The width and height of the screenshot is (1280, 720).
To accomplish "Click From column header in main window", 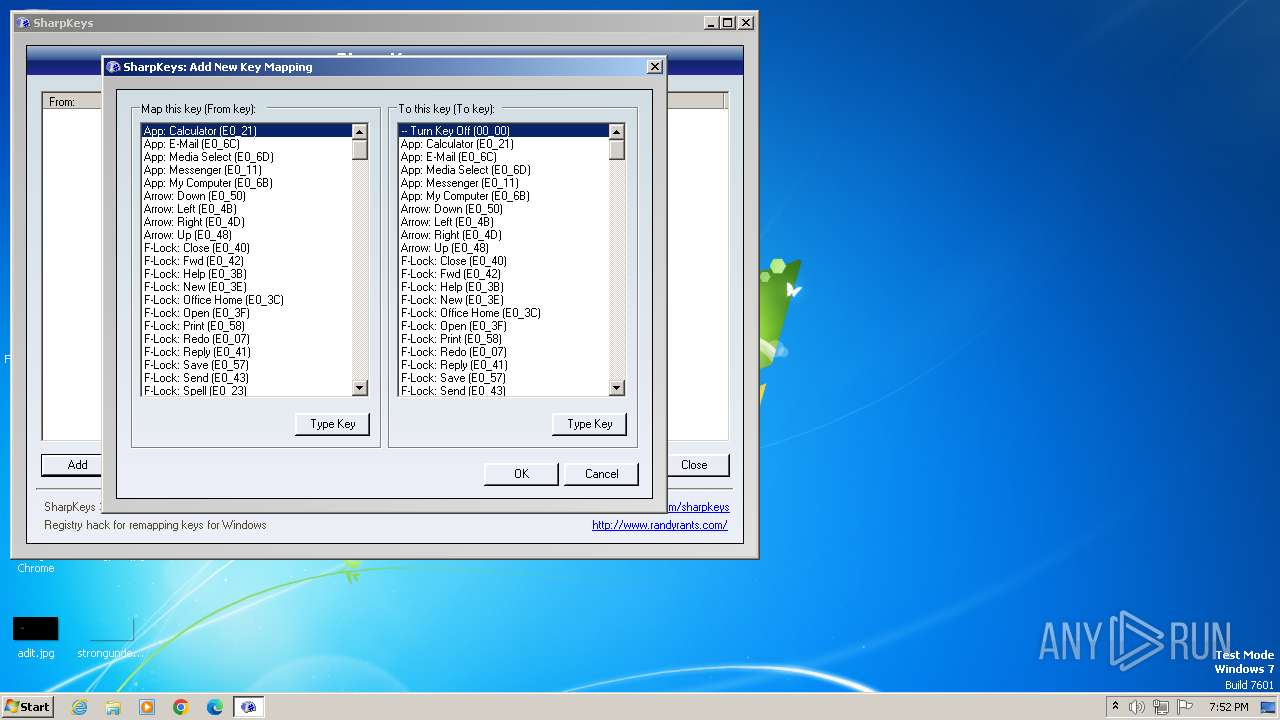I will pyautogui.click(x=72, y=102).
